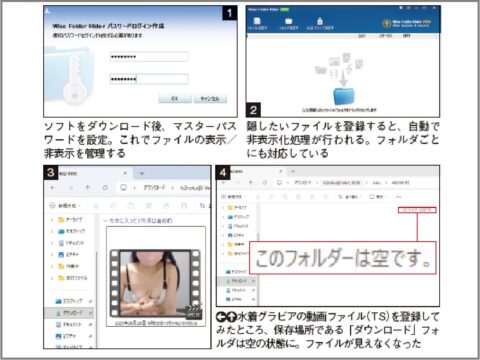480x360 pixels.
Task: Click the blue folder drop target in Wise Folder Hider
Action: [343, 96]
